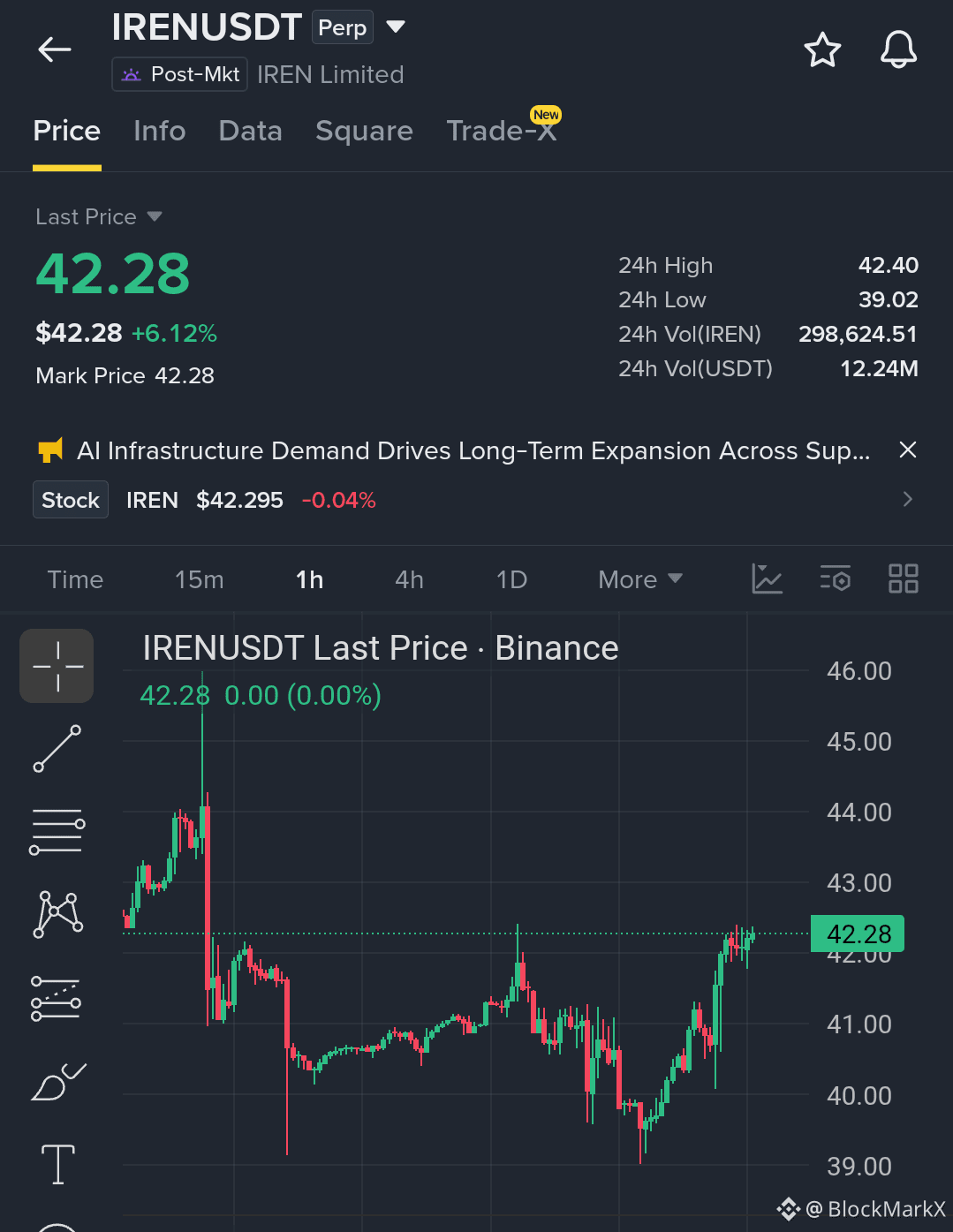953x1232 pixels.
Task: Select the 1h chart interval
Action: pos(309,579)
